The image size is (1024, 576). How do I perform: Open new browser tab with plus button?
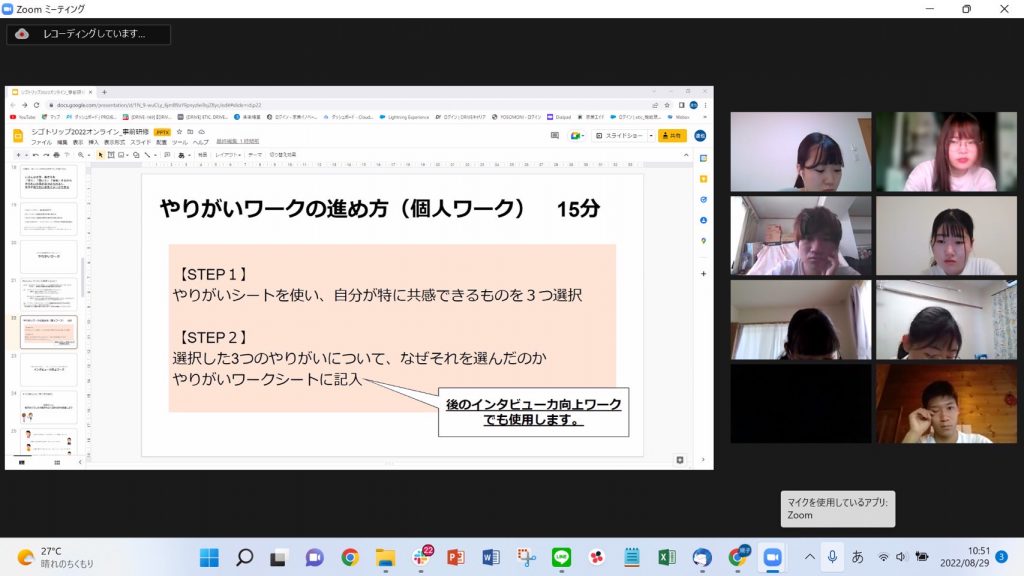104,92
